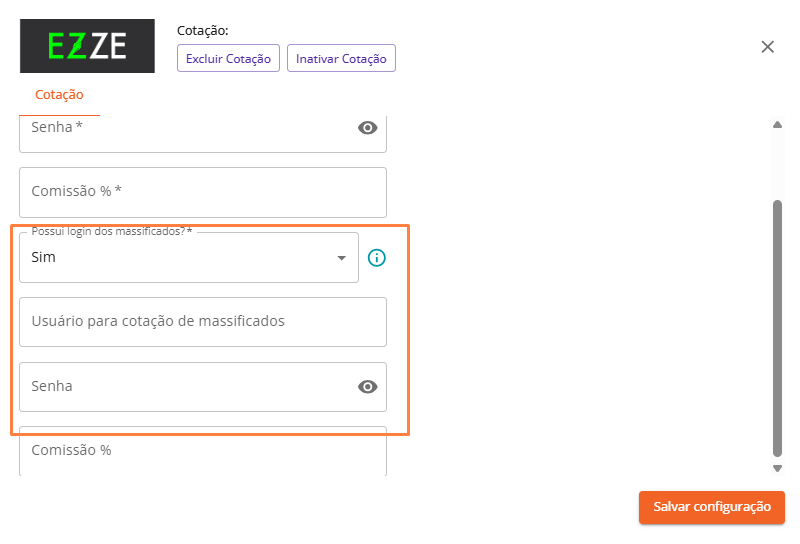Focus the Senha field below the Usuário field

pos(189,387)
